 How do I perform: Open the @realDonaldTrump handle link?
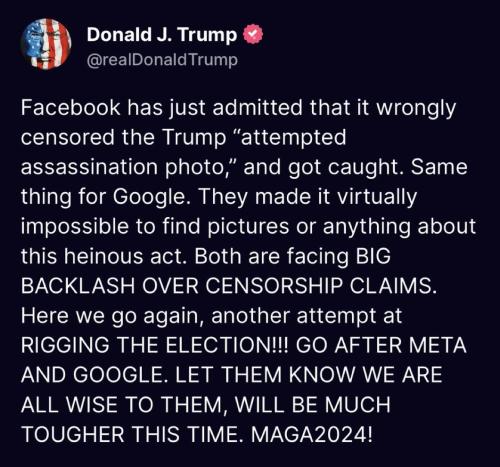tap(162, 60)
